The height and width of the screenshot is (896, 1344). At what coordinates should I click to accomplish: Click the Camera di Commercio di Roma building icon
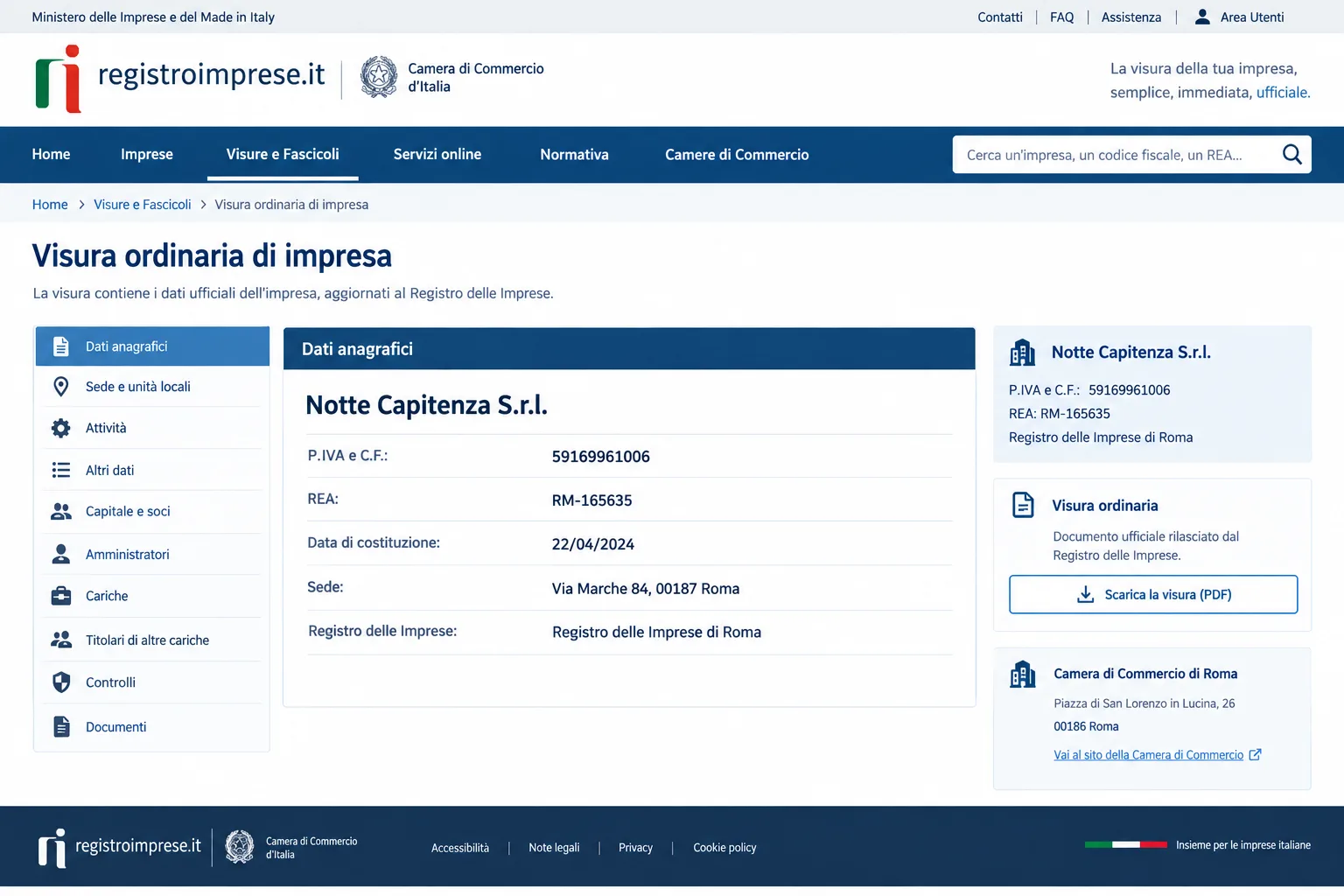(1022, 674)
